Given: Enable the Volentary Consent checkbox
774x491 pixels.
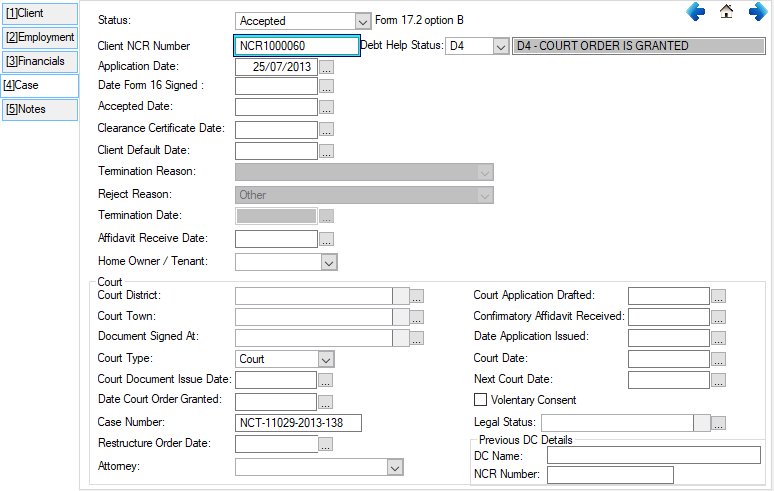Looking at the screenshot, I should (481, 400).
